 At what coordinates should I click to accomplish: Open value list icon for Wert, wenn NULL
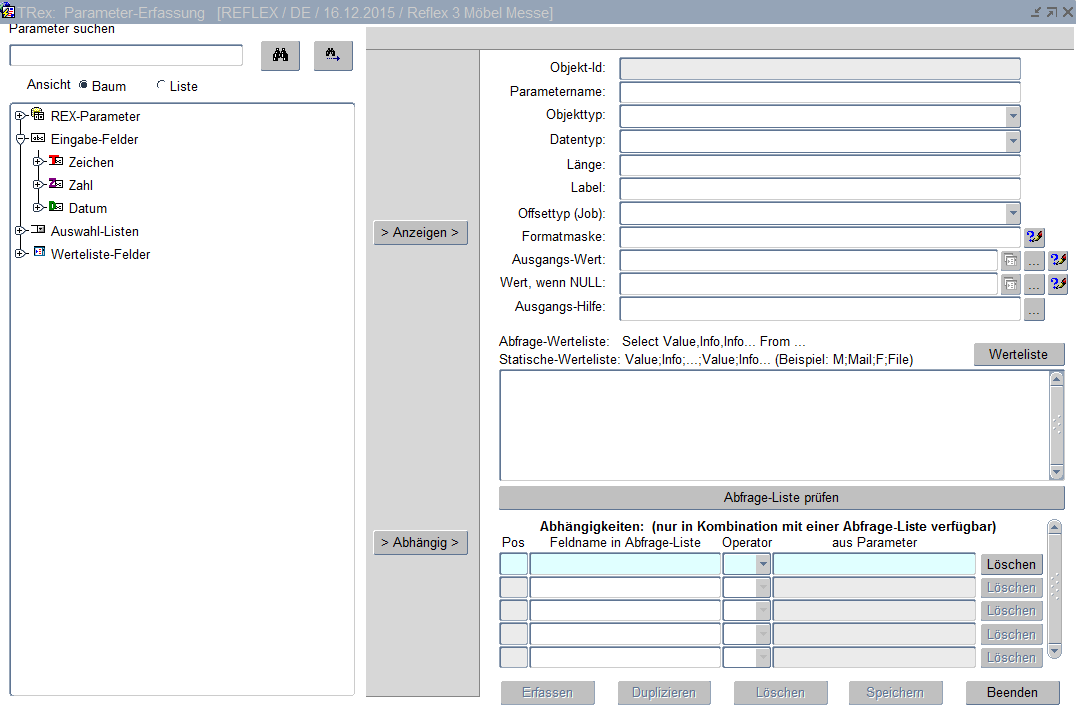[x=1010, y=285]
